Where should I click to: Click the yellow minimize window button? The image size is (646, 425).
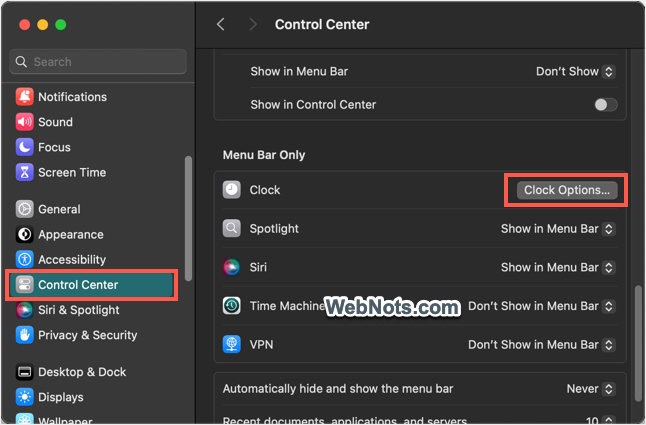(42, 25)
